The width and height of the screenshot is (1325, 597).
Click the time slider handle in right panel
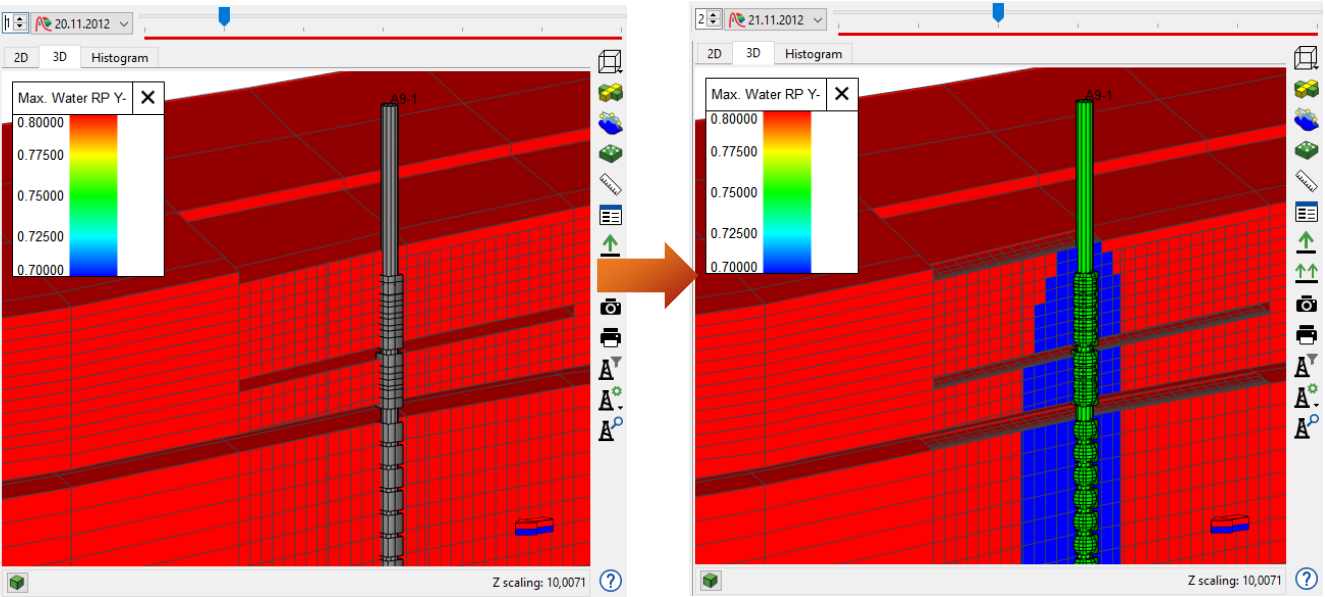997,12
